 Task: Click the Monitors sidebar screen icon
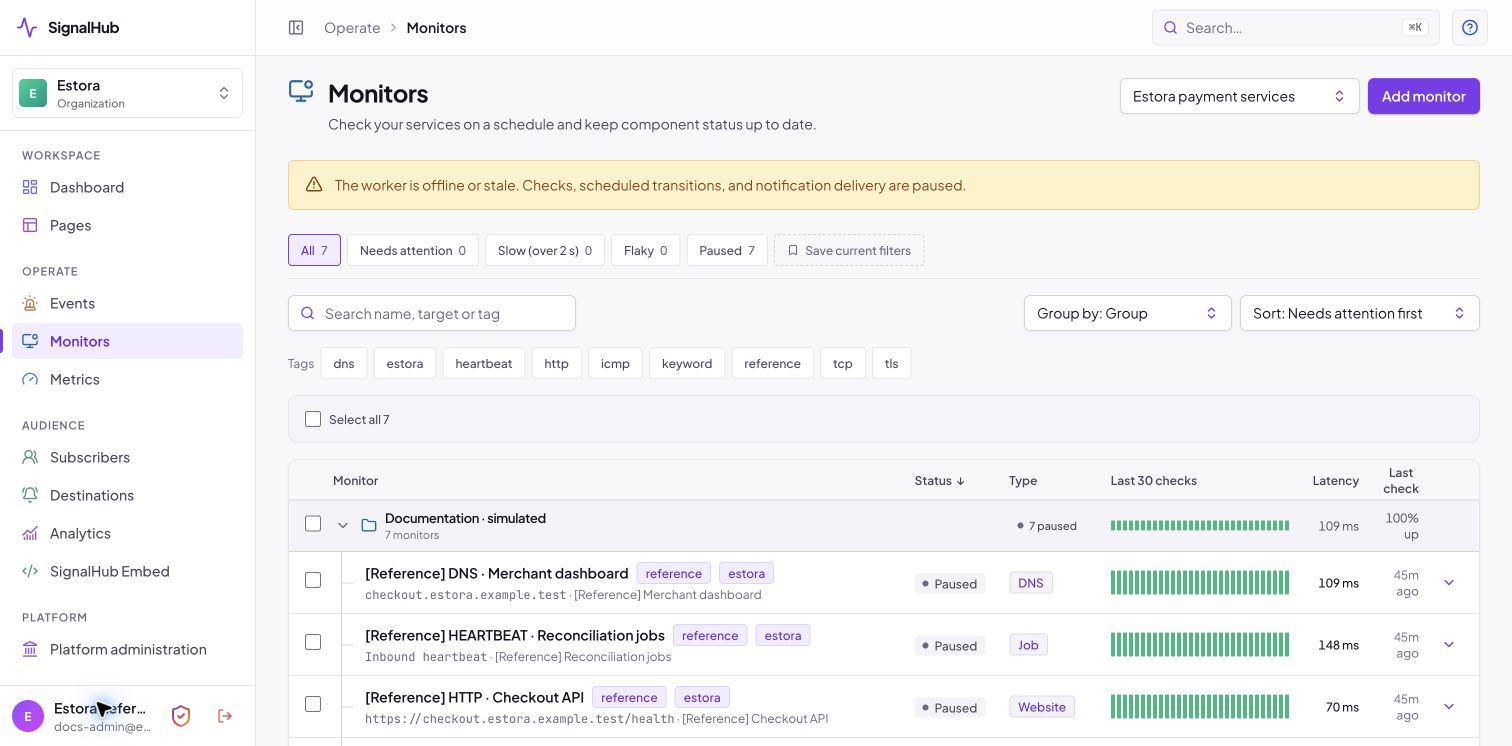(30, 342)
